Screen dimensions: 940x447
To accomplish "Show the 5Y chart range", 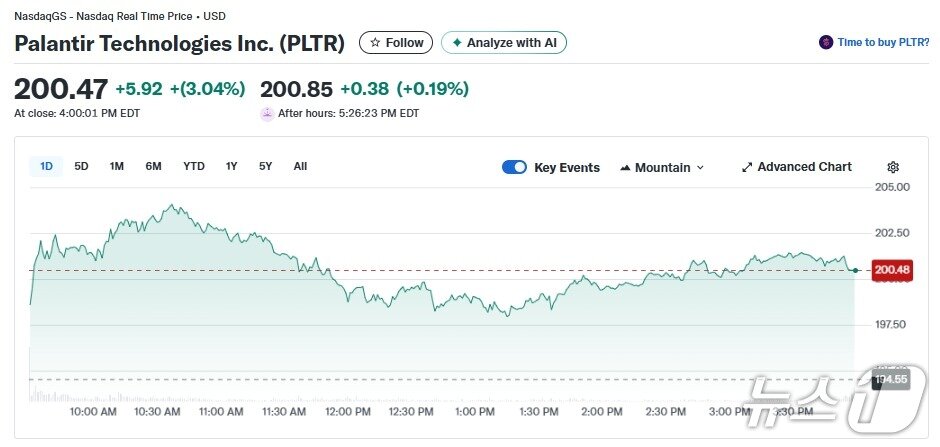I will [265, 166].
